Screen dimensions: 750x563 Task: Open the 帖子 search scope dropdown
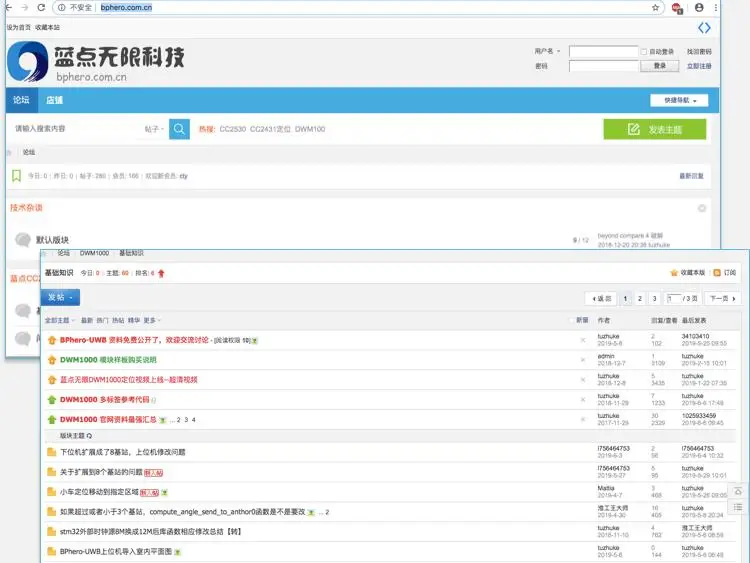point(154,129)
